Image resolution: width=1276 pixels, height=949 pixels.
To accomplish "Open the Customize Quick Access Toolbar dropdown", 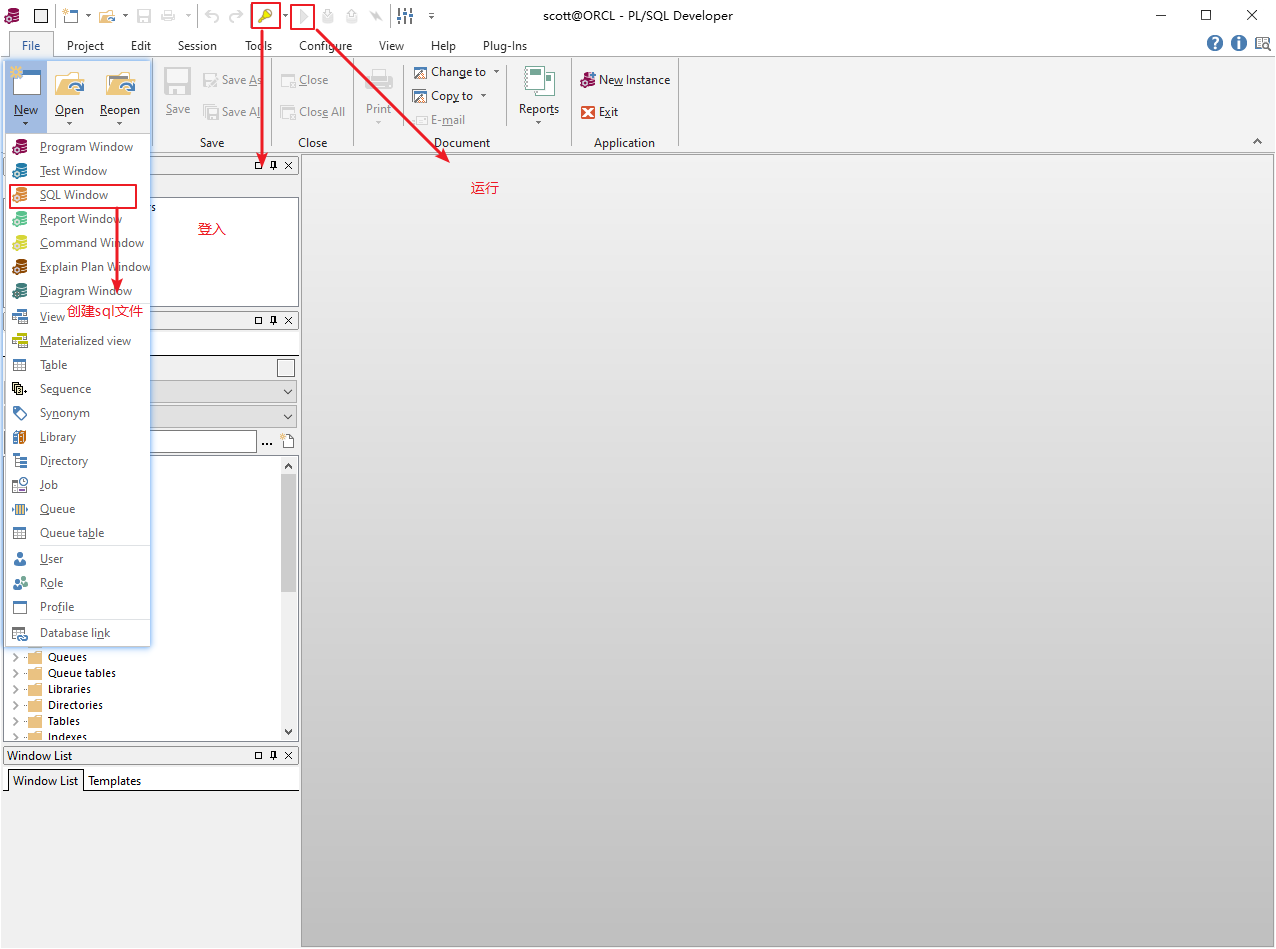I will [431, 16].
